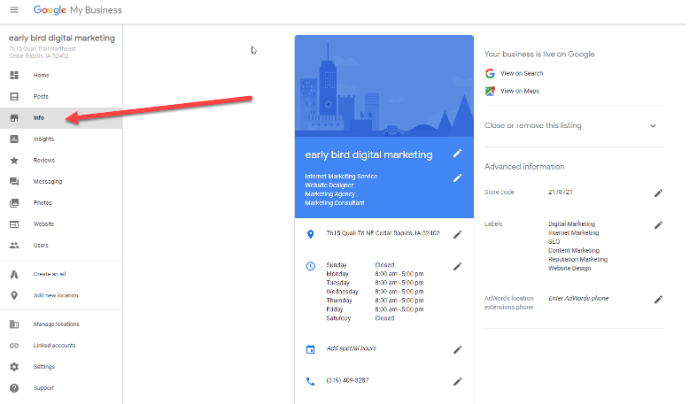Click Add new location link

point(55,295)
